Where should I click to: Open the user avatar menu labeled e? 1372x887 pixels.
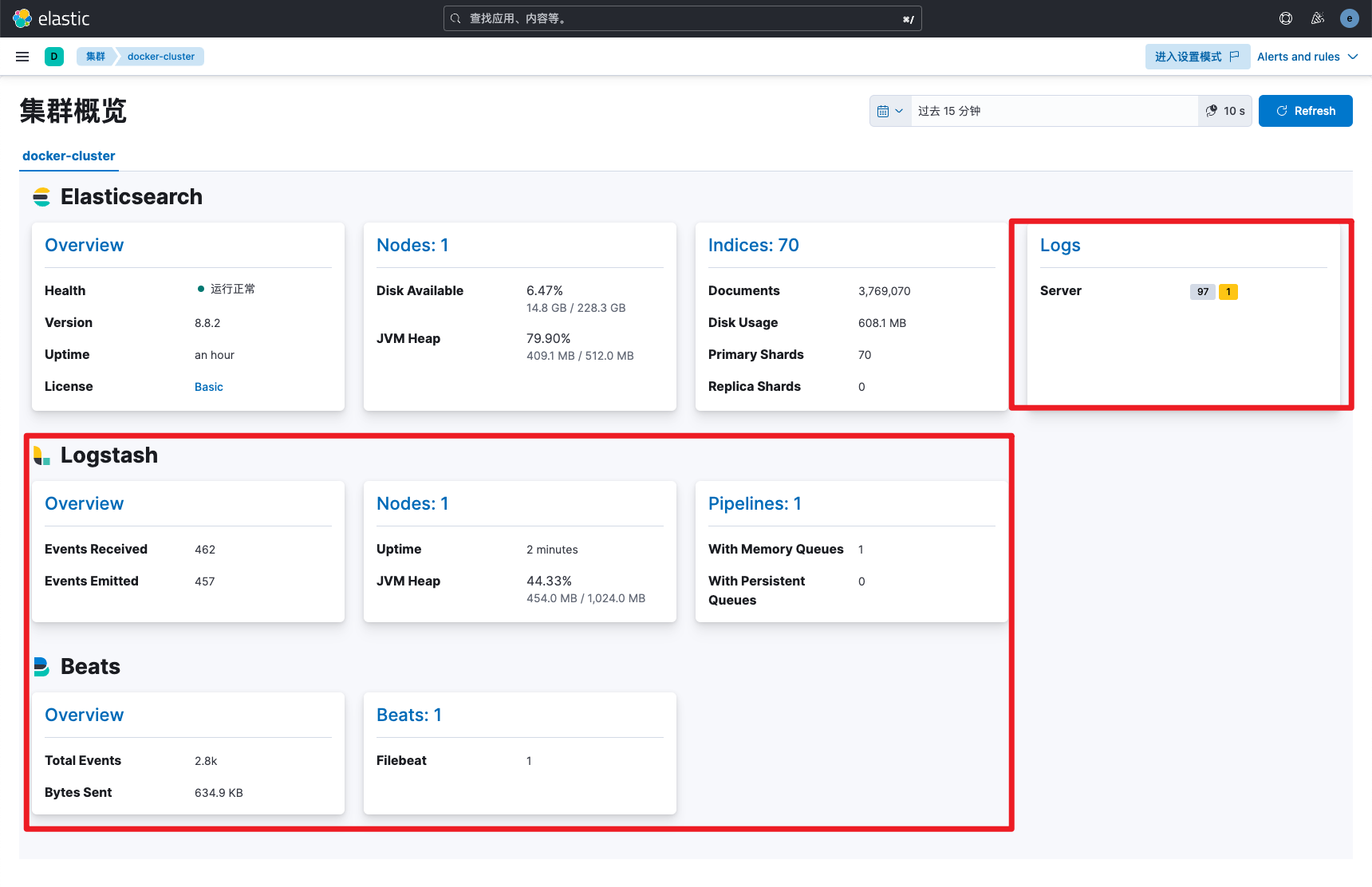click(1350, 18)
